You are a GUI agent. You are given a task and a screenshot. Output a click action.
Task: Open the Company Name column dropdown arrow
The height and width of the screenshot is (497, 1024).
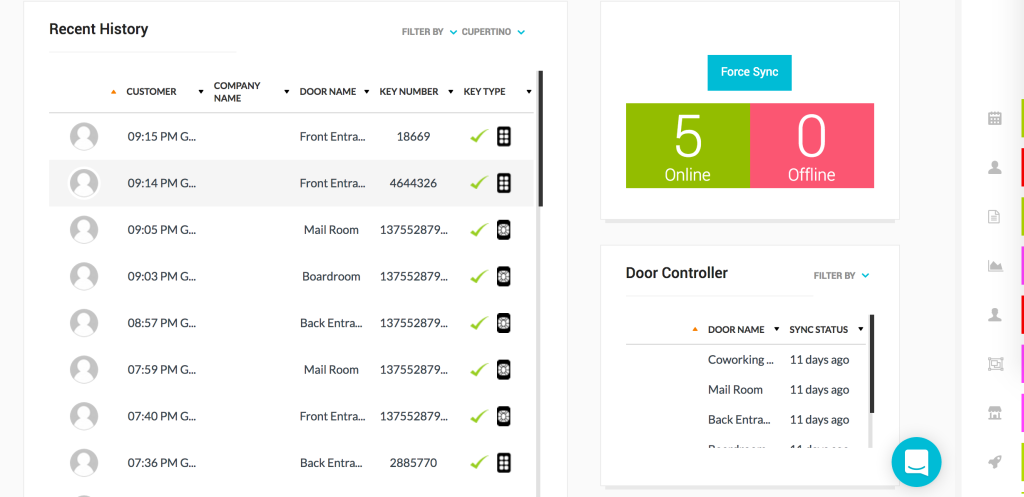click(286, 92)
